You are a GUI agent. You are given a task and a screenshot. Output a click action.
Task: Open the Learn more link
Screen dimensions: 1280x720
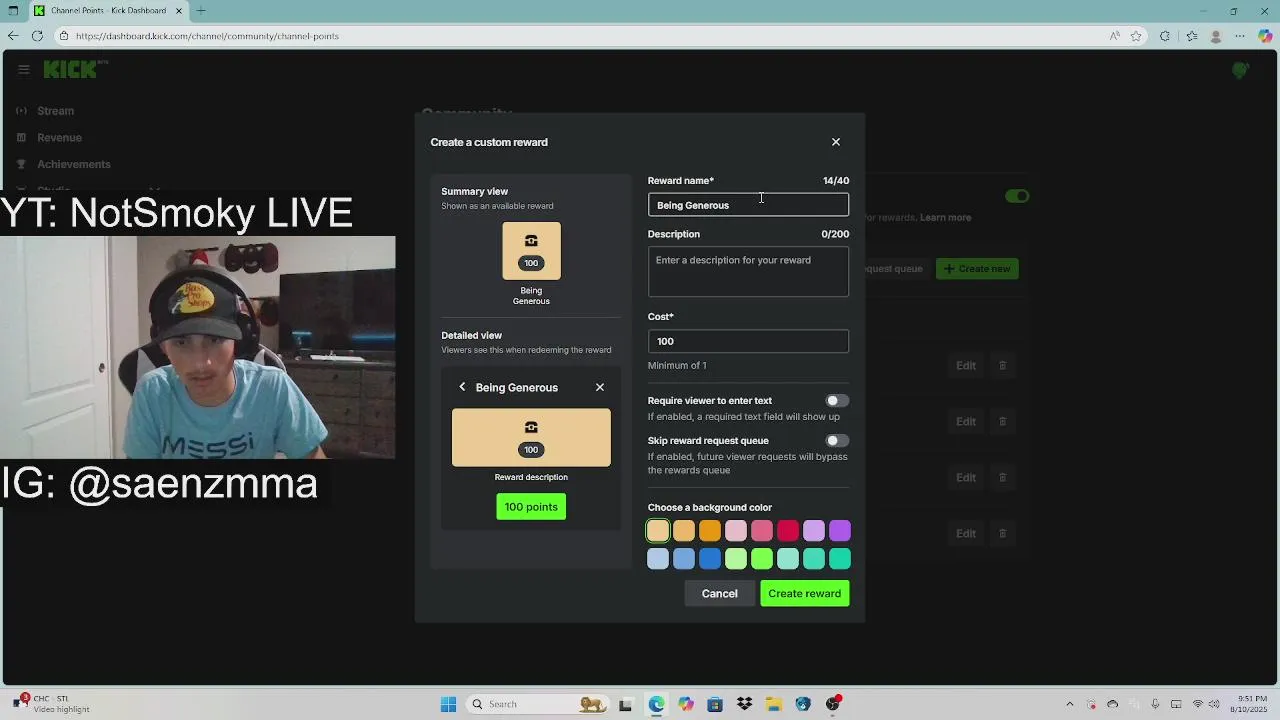tap(945, 218)
